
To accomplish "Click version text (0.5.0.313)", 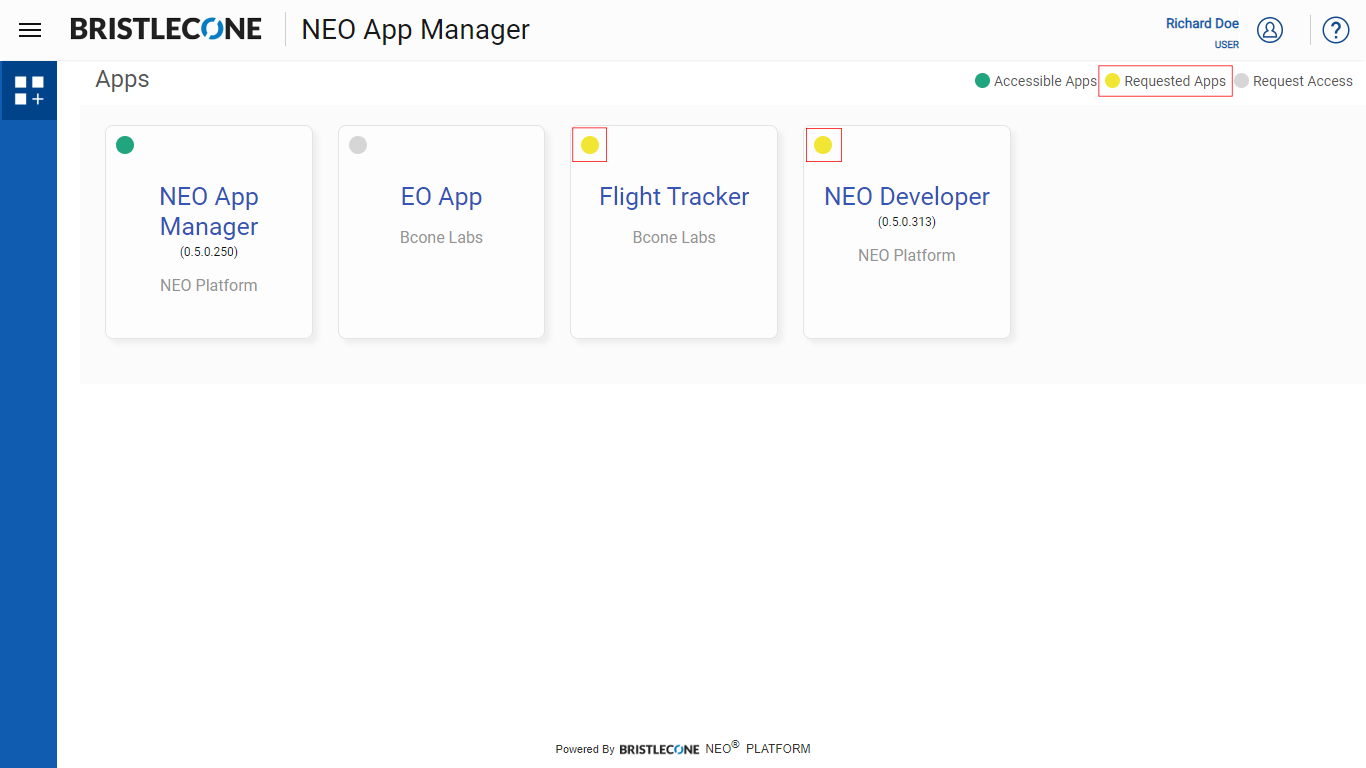I will point(907,222).
